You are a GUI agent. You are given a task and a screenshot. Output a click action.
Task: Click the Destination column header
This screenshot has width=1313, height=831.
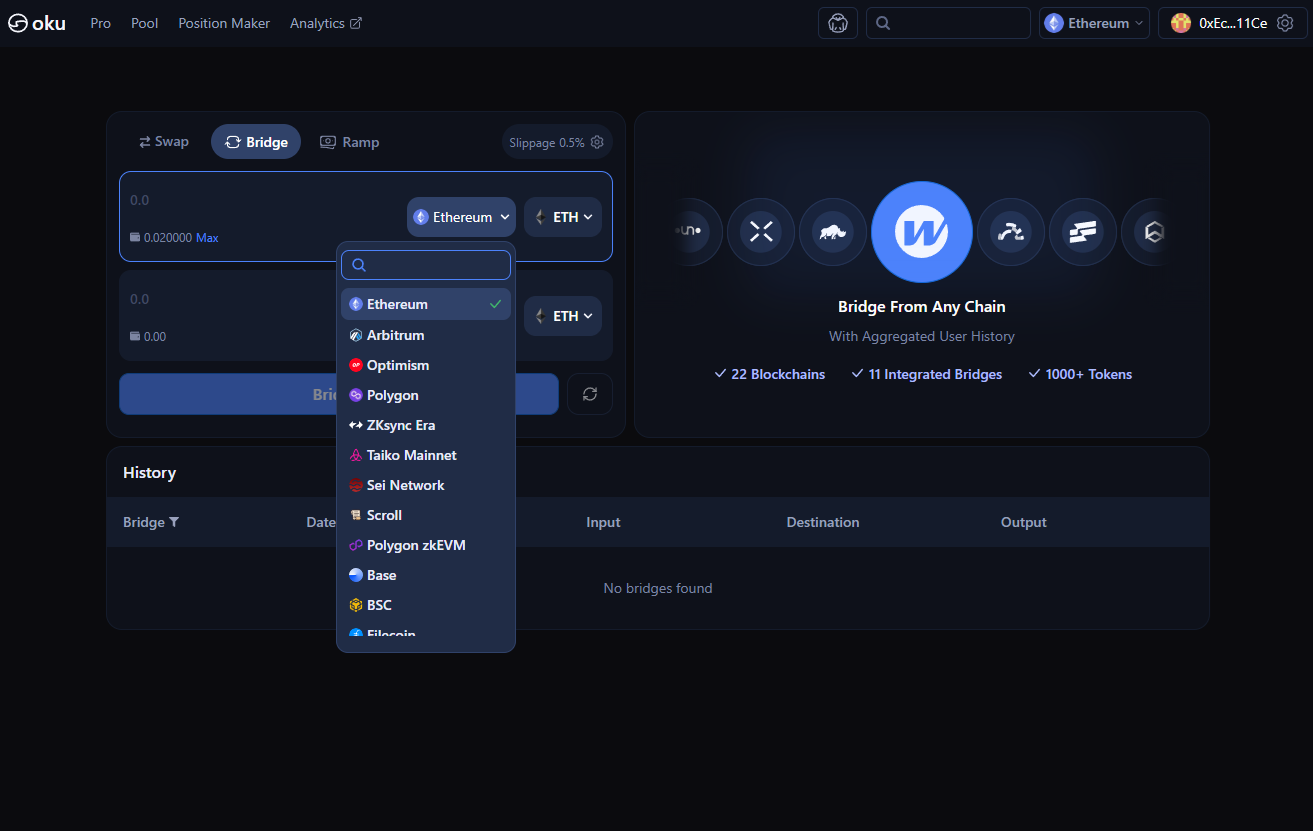coord(823,522)
